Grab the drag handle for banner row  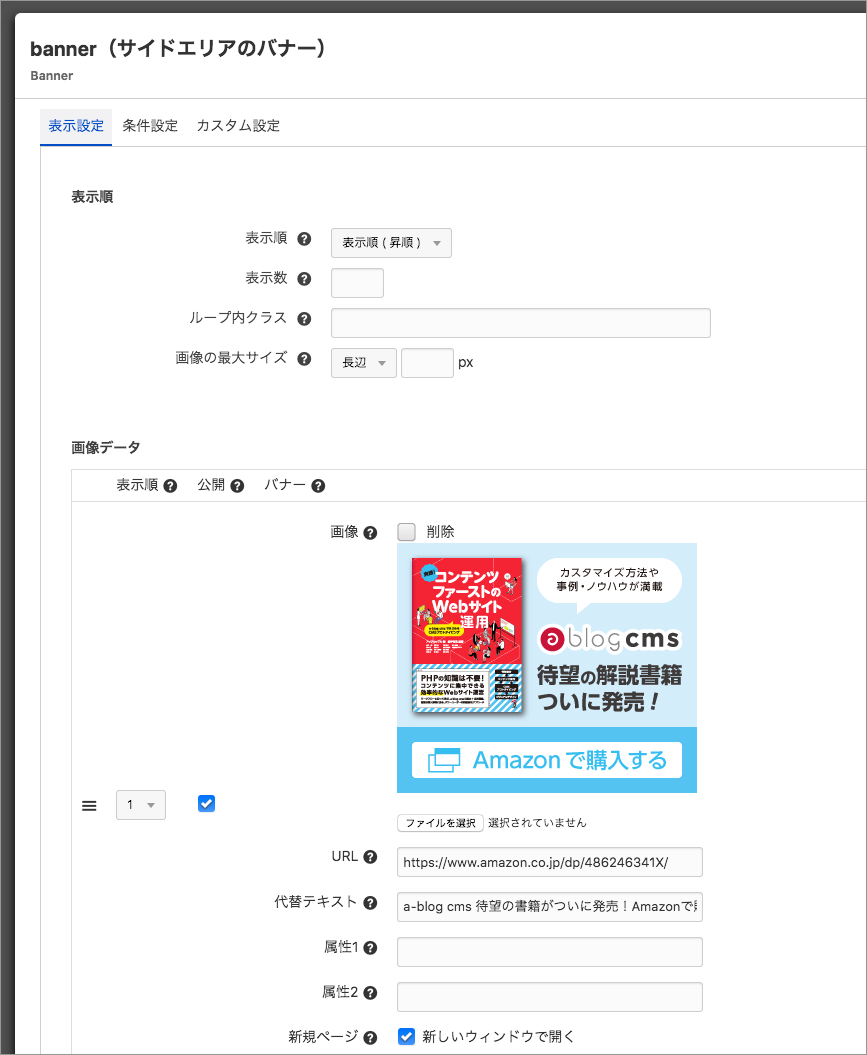point(89,806)
